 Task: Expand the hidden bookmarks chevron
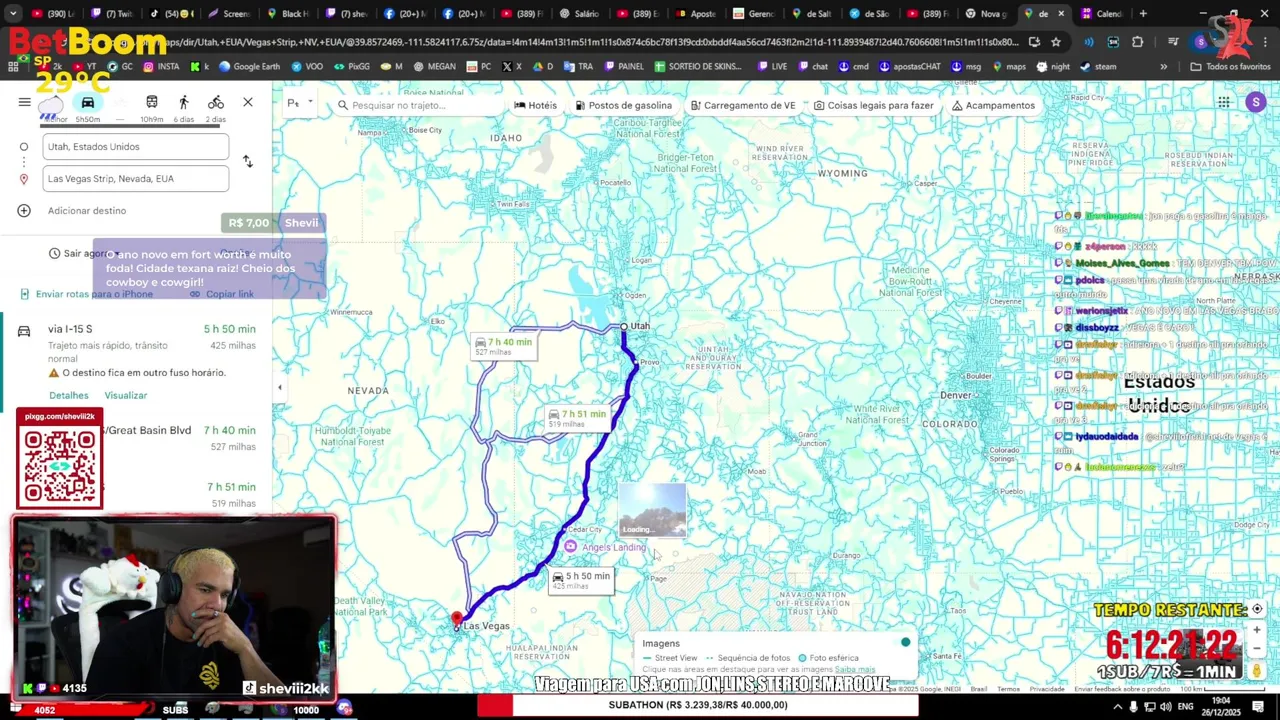(x=1163, y=67)
